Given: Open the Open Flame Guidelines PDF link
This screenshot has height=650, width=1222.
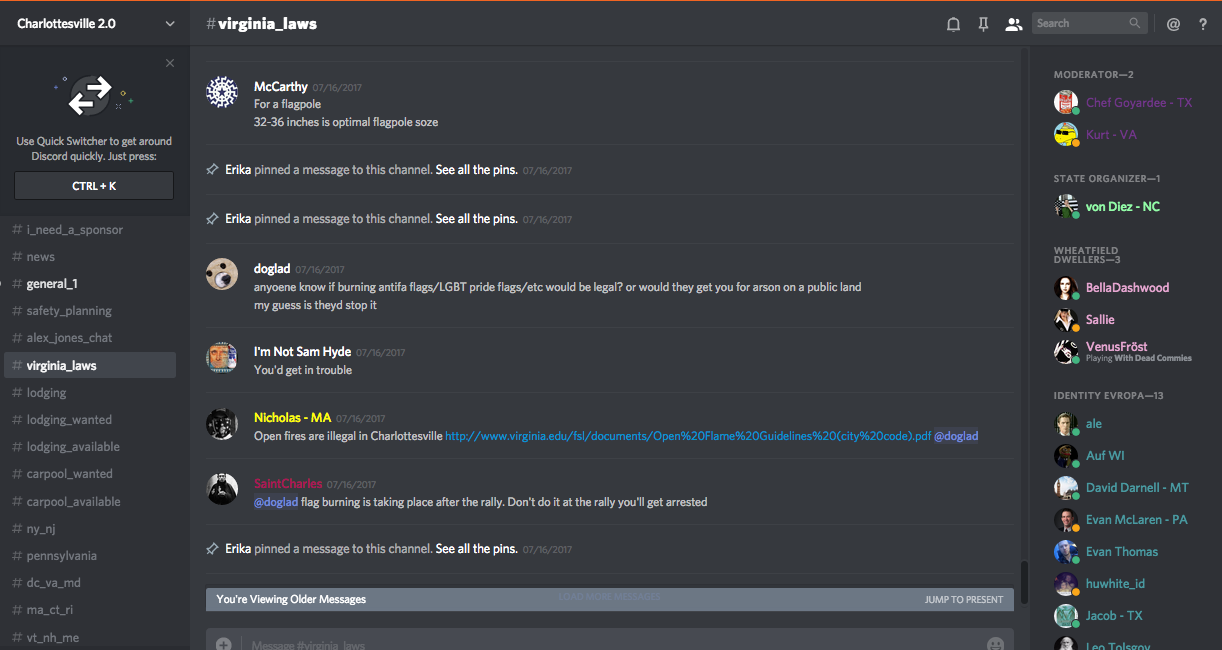Looking at the screenshot, I should 687,436.
